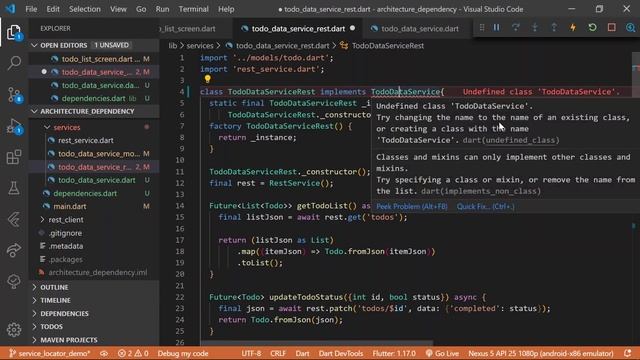Open the tree icon view in activity bar

coord(14,281)
